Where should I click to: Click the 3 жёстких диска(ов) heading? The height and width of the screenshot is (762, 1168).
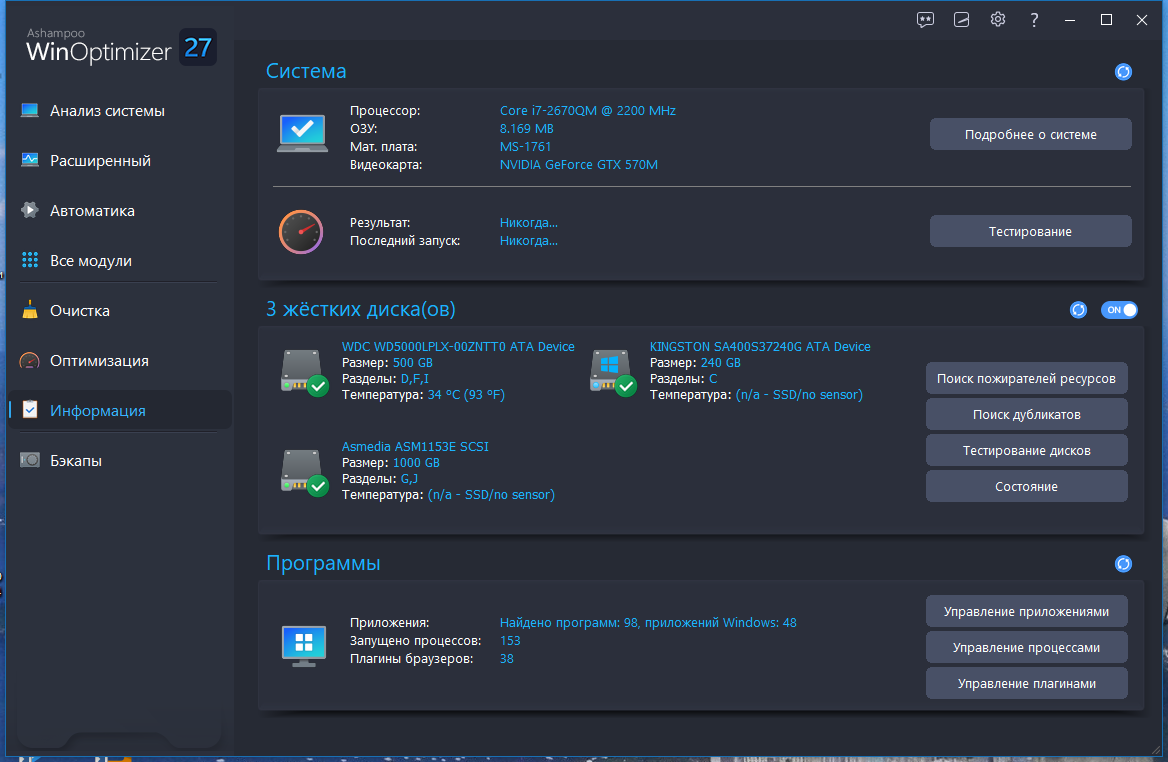(361, 309)
